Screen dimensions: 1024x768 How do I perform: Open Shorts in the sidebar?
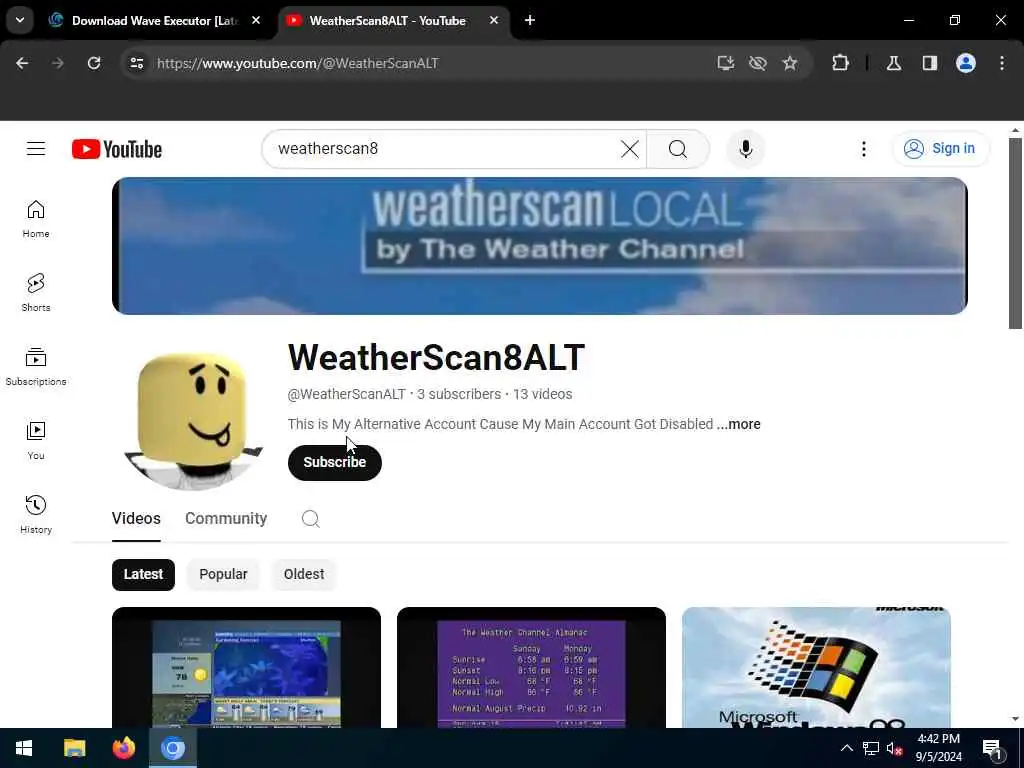coord(36,293)
